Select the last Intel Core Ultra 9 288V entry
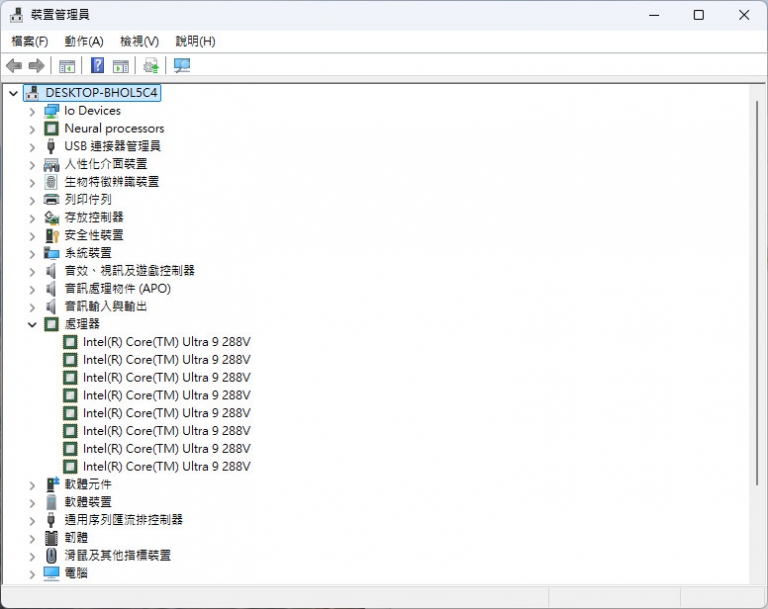The height and width of the screenshot is (609, 768). [x=167, y=466]
